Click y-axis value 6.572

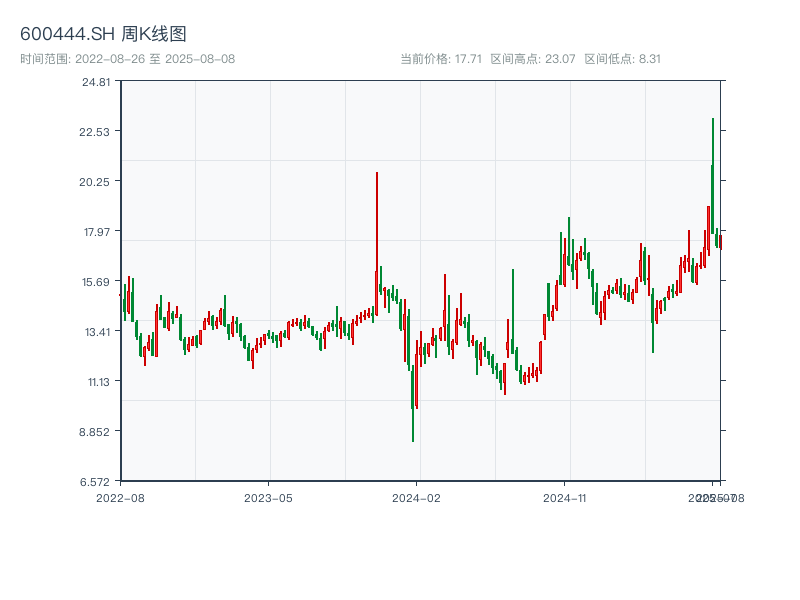tap(94, 482)
